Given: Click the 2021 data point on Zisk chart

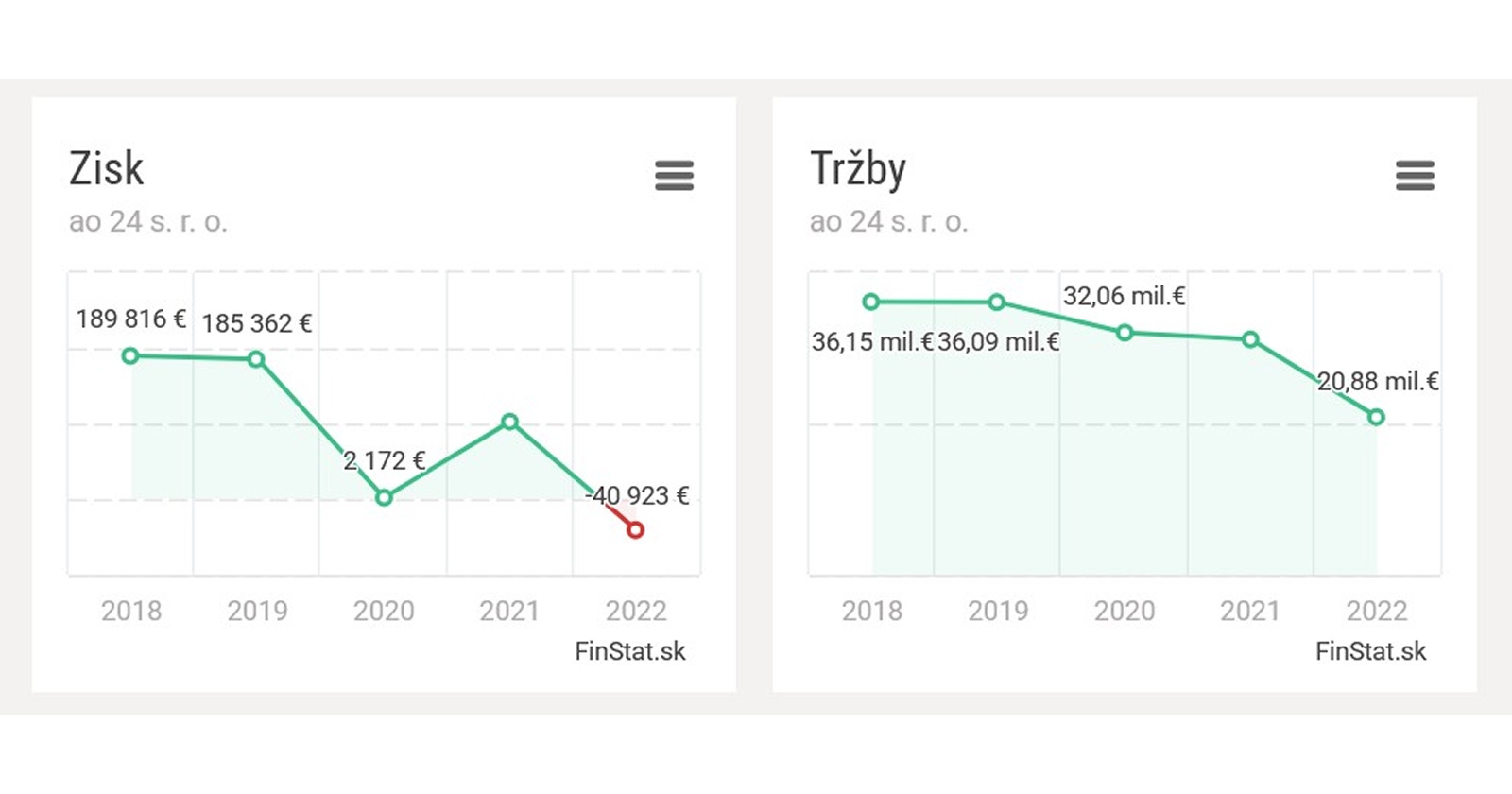Looking at the screenshot, I should pos(509,422).
